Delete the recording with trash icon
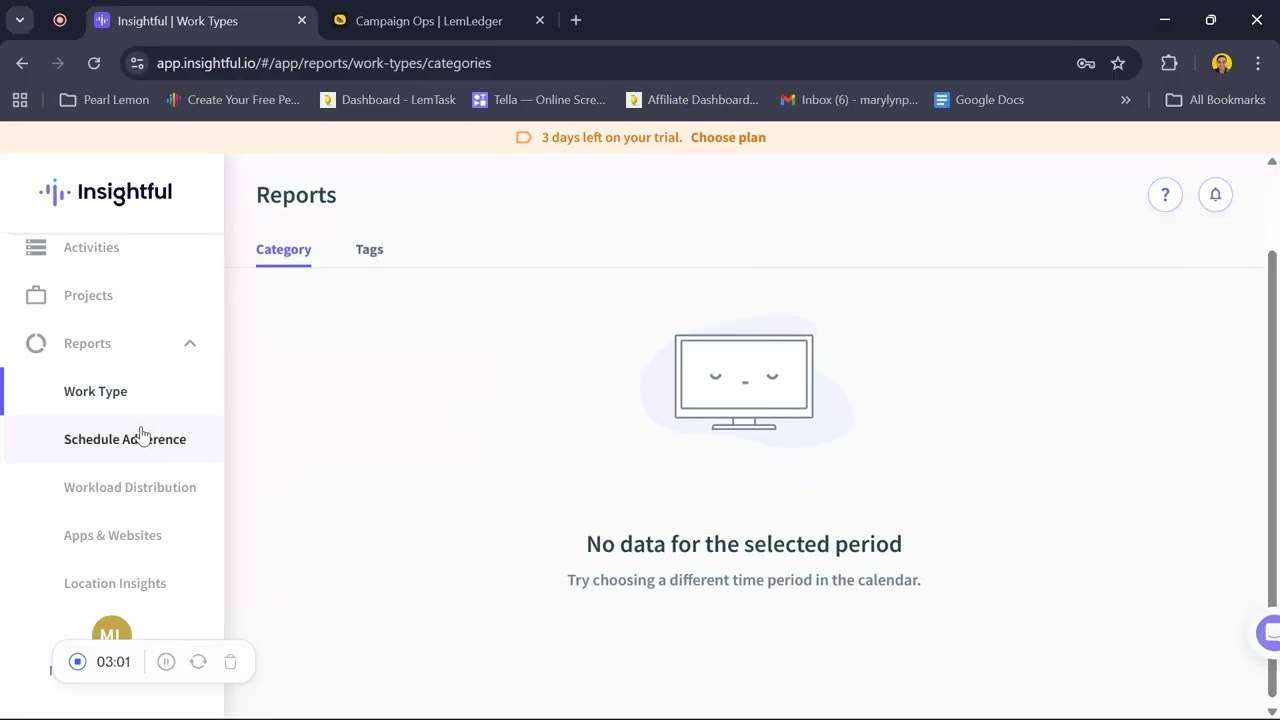Viewport: 1280px width, 720px height. click(230, 662)
